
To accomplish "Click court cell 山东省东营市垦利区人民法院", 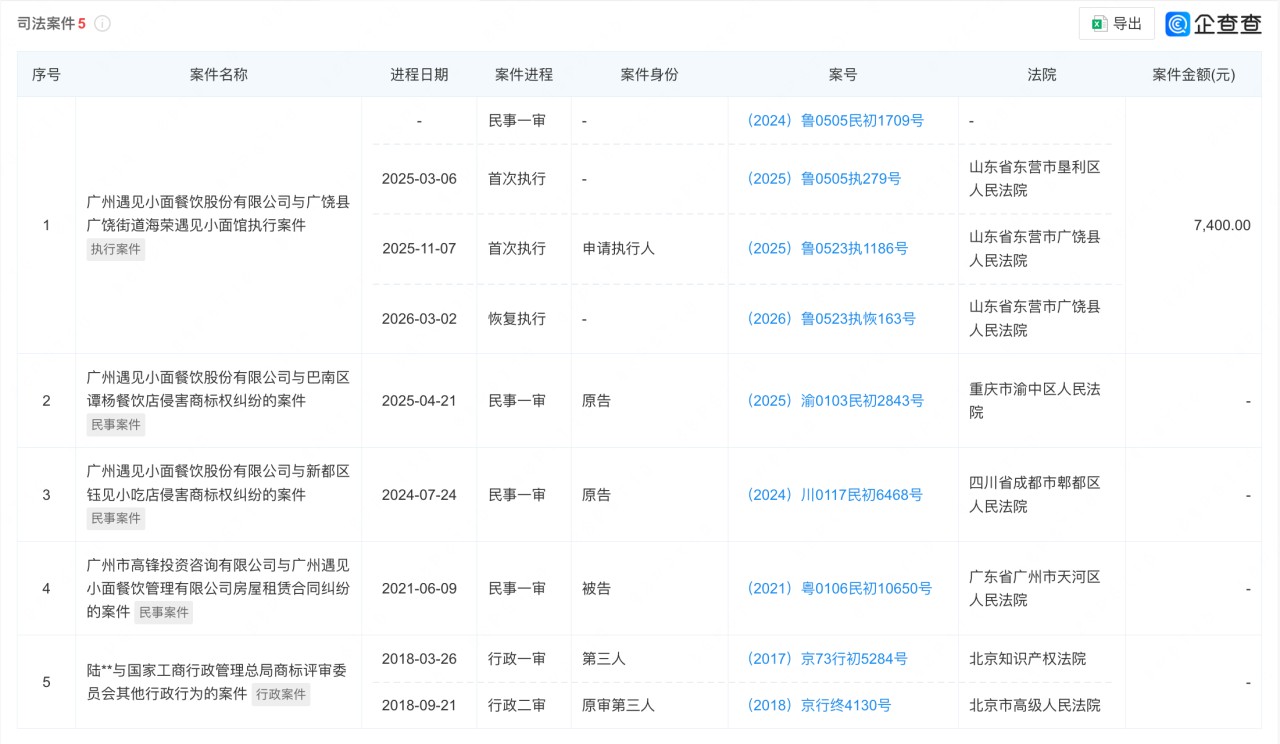I will coord(1035,178).
